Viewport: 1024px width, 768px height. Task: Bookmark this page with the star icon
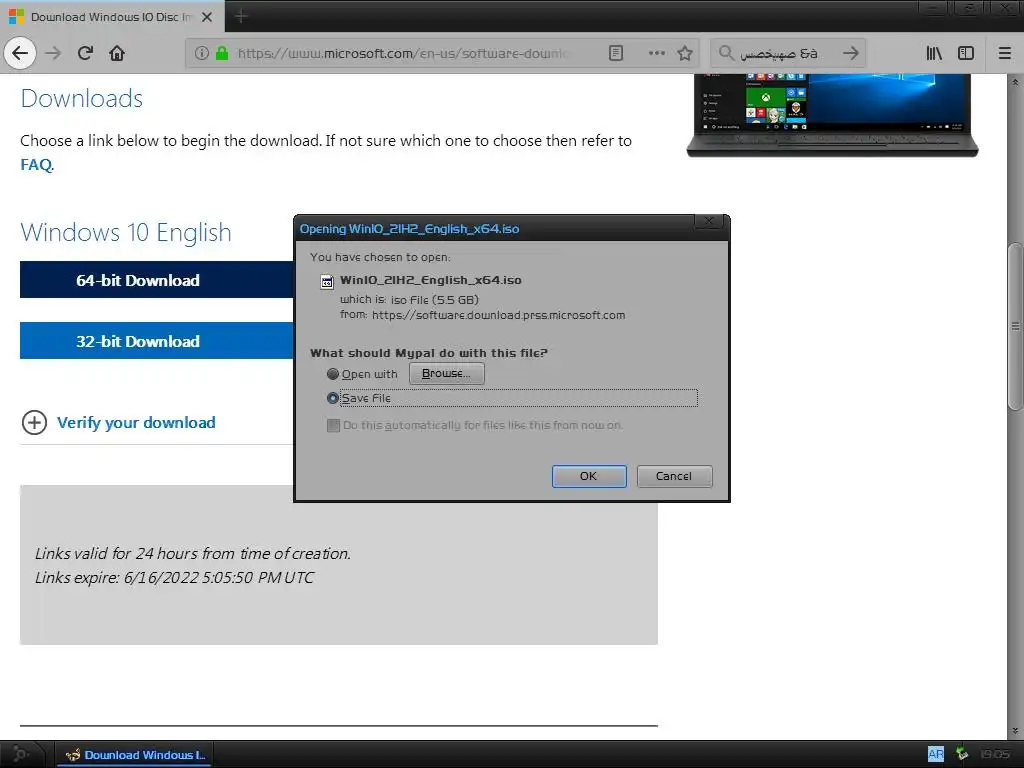coord(685,53)
